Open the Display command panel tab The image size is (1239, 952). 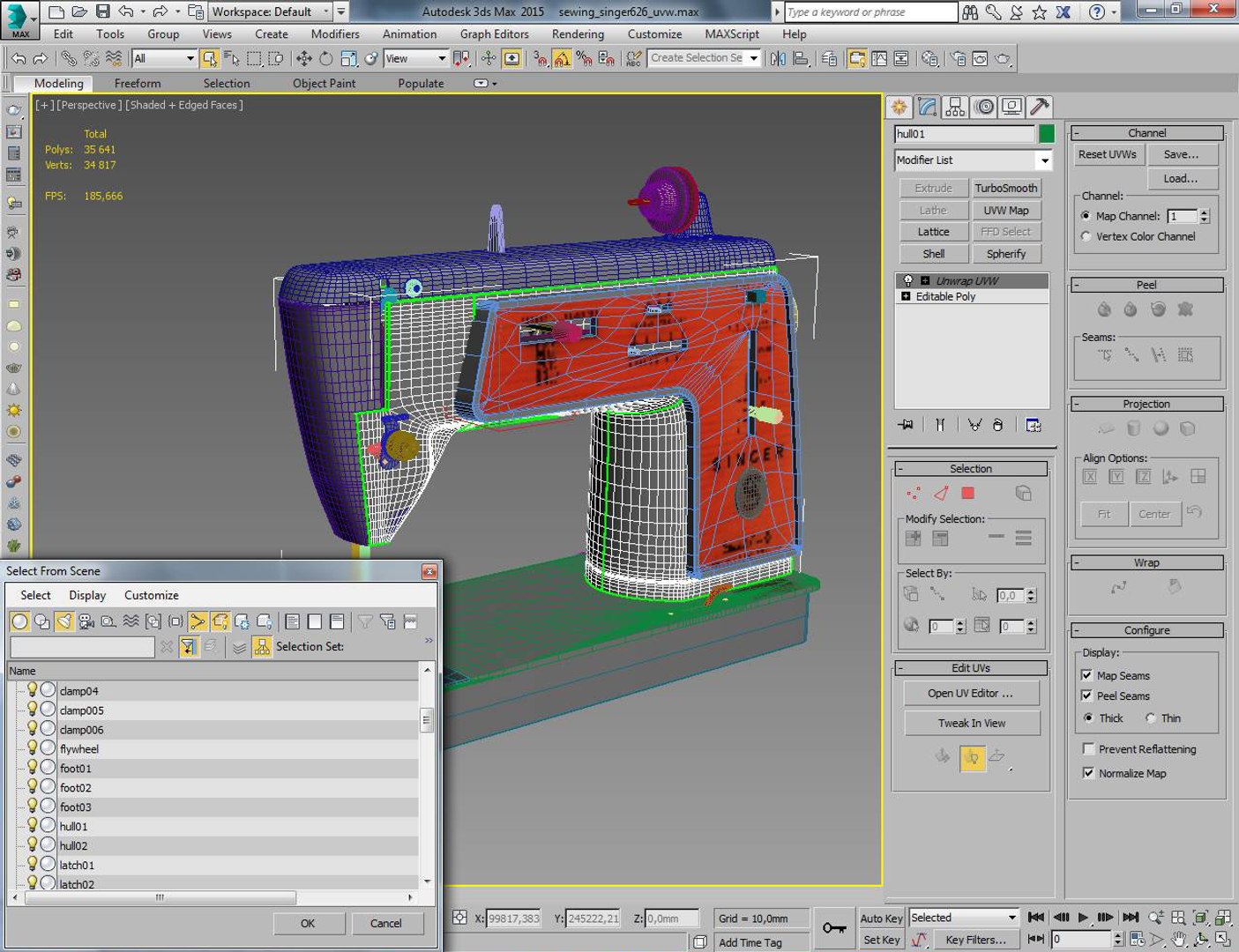pos(1012,107)
